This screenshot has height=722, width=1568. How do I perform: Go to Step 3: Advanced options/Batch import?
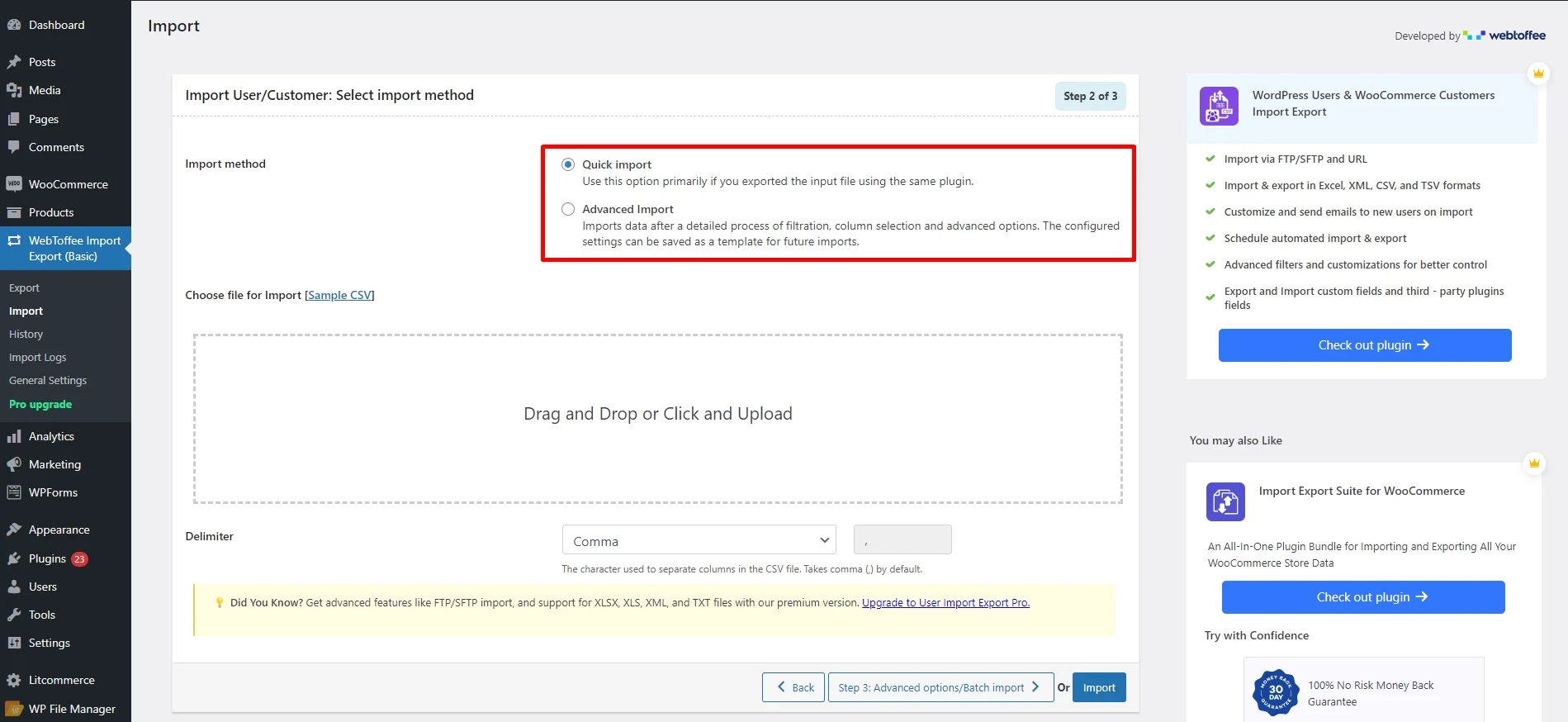tap(940, 687)
